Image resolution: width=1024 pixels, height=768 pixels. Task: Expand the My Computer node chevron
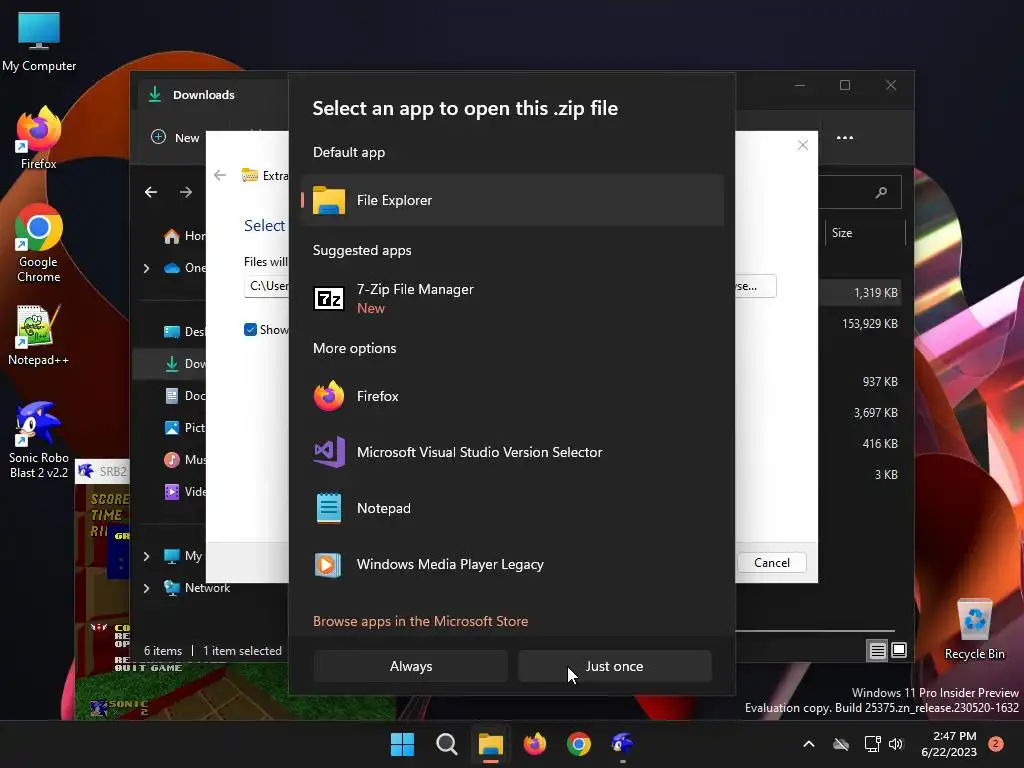146,556
